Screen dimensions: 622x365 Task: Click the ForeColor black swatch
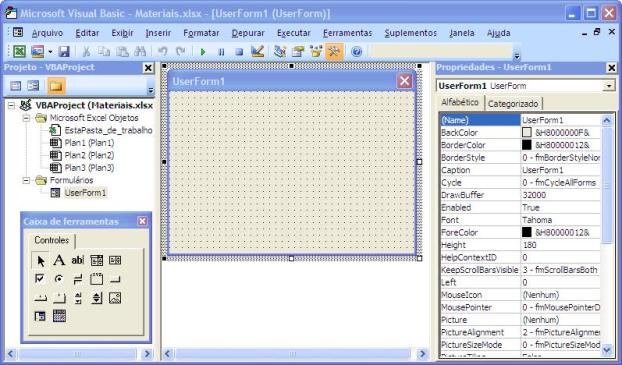526,232
